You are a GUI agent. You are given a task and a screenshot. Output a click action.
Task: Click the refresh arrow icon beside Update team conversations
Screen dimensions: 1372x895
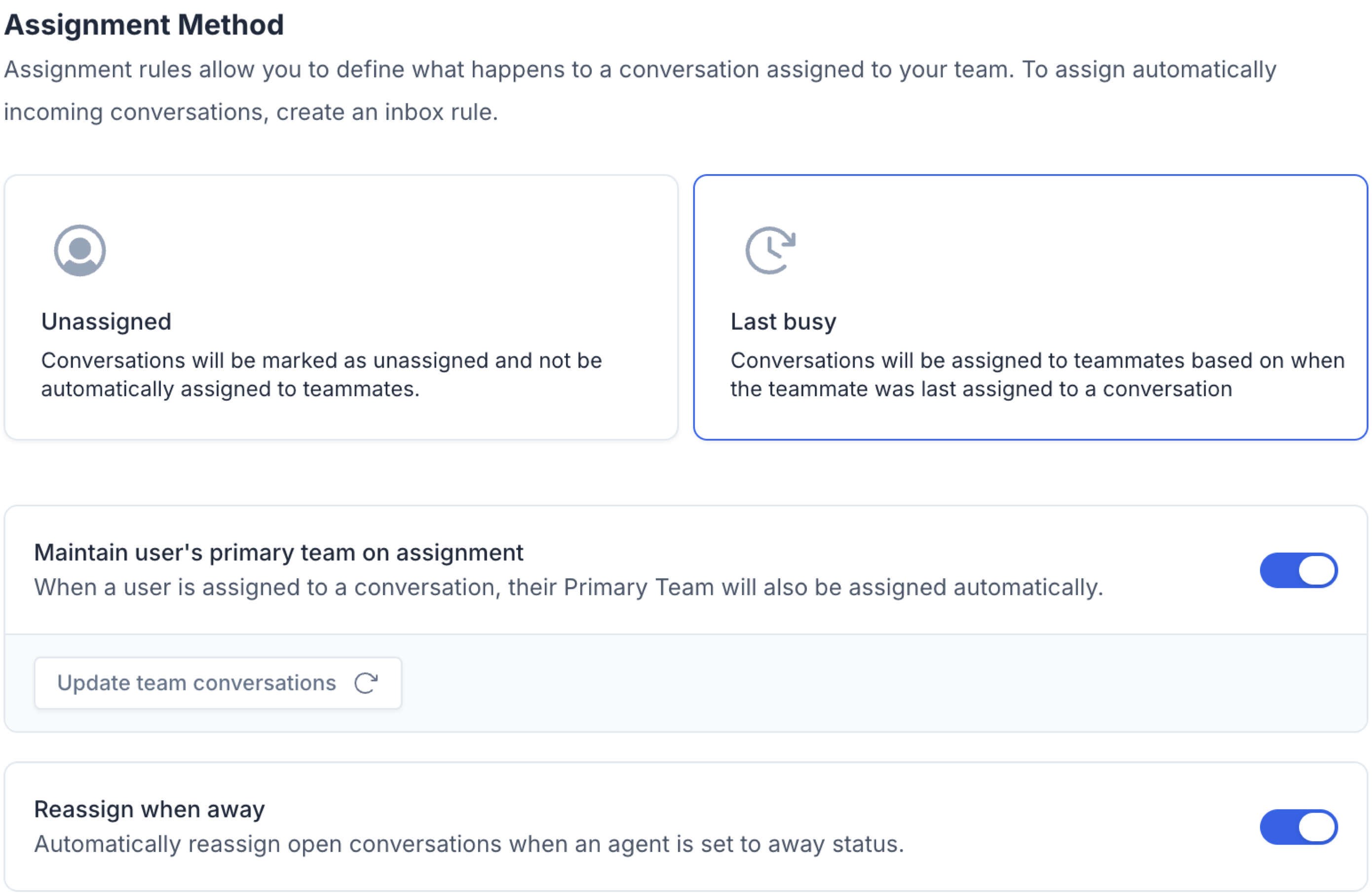(366, 683)
